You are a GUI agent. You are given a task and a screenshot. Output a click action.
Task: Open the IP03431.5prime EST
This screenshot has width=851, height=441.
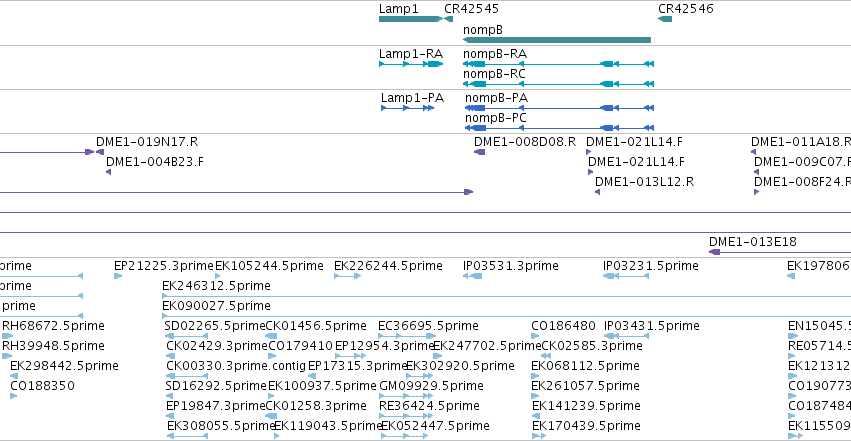tap(626, 336)
